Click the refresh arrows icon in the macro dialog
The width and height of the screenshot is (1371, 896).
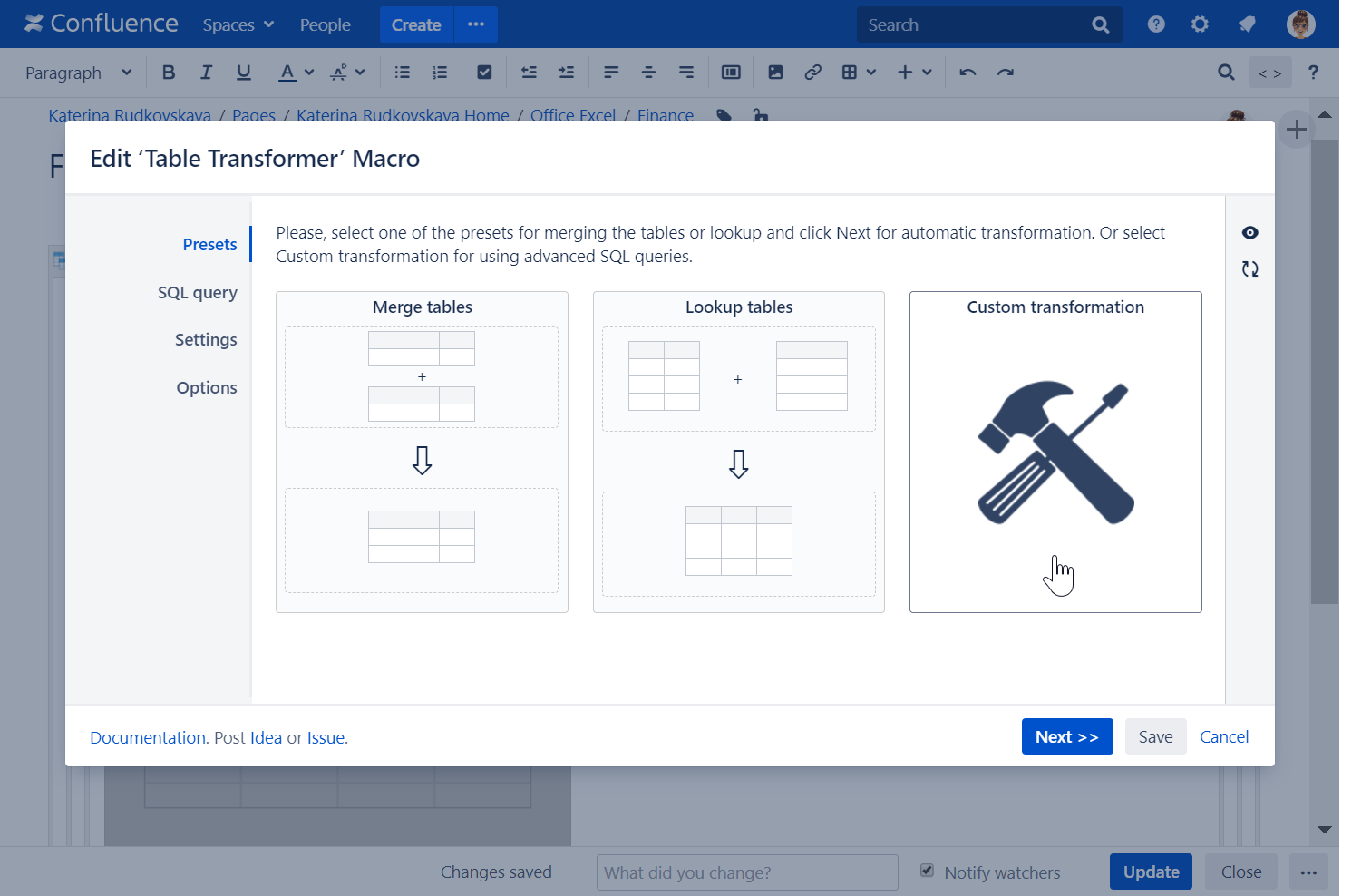[x=1249, y=269]
